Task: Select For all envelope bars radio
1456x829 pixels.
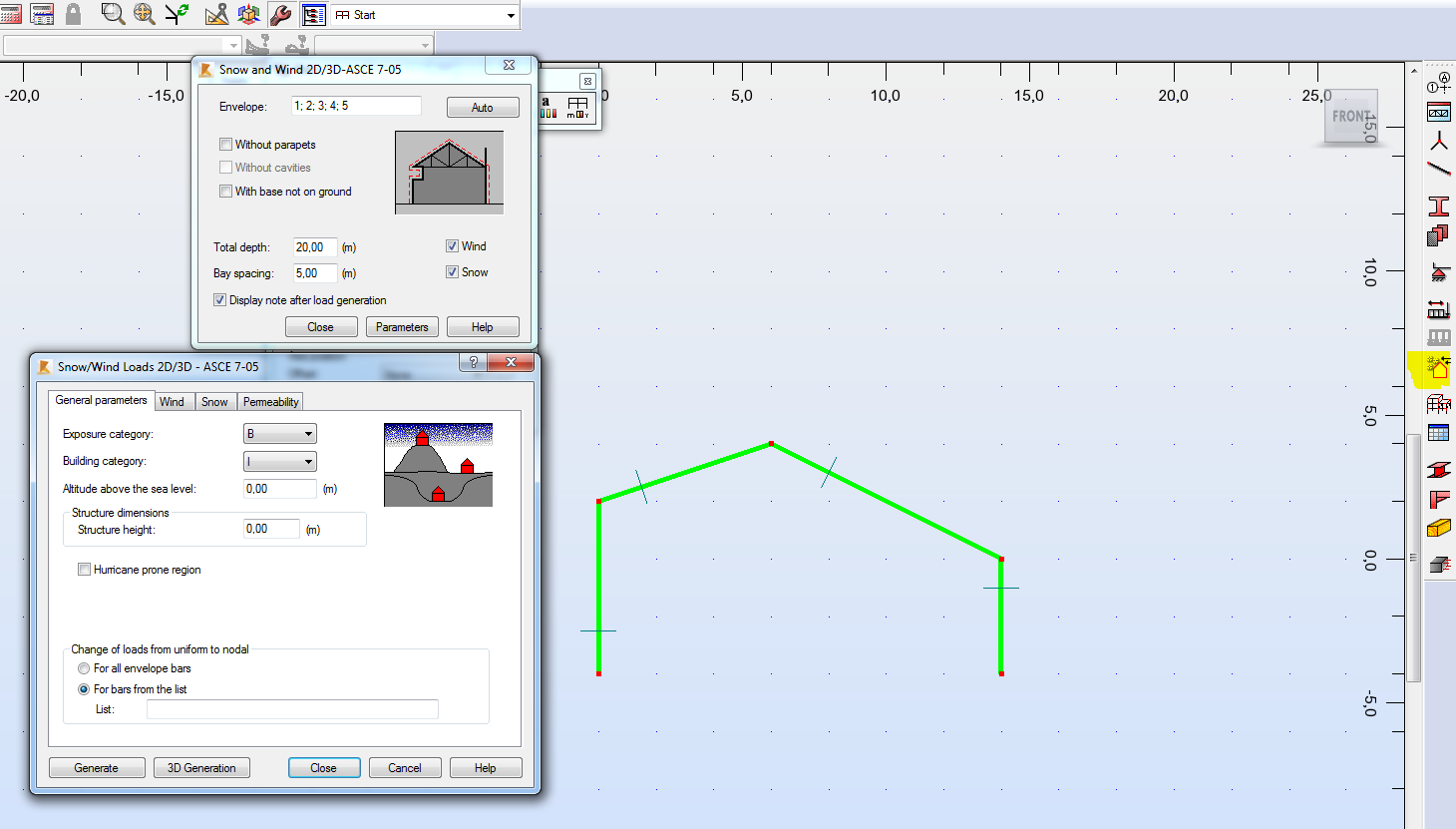Action: coord(84,668)
